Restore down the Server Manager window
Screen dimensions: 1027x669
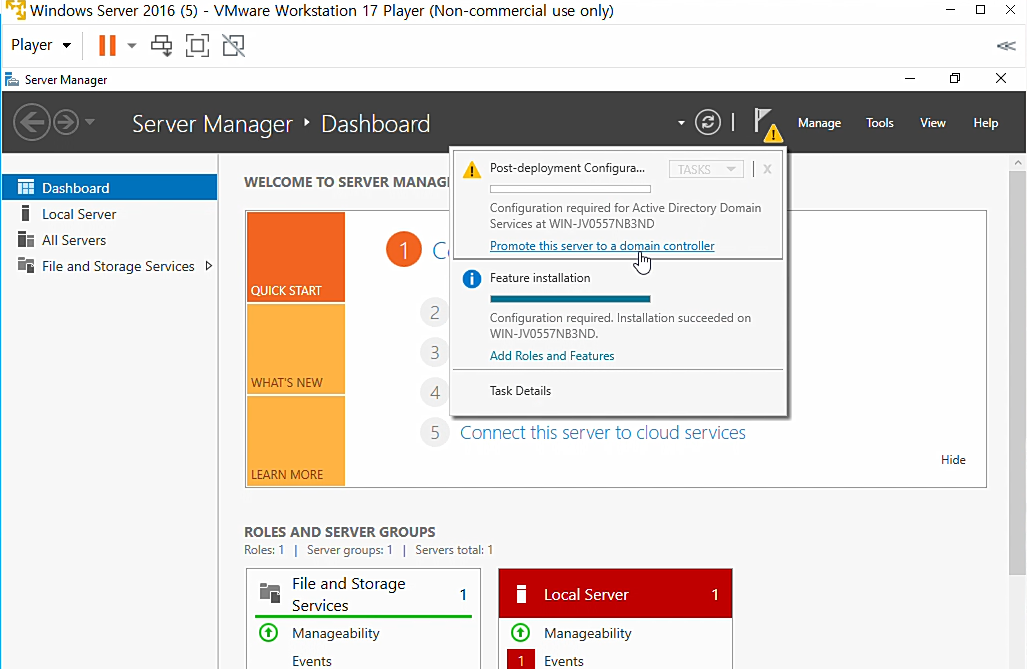[955, 79]
